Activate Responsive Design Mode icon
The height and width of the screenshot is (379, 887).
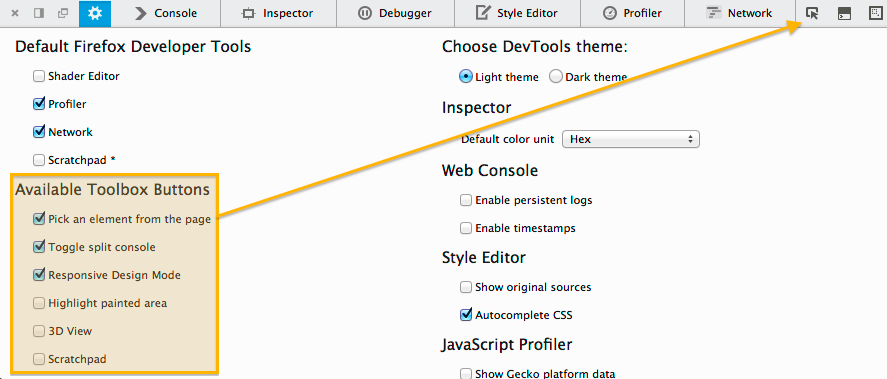coord(876,14)
